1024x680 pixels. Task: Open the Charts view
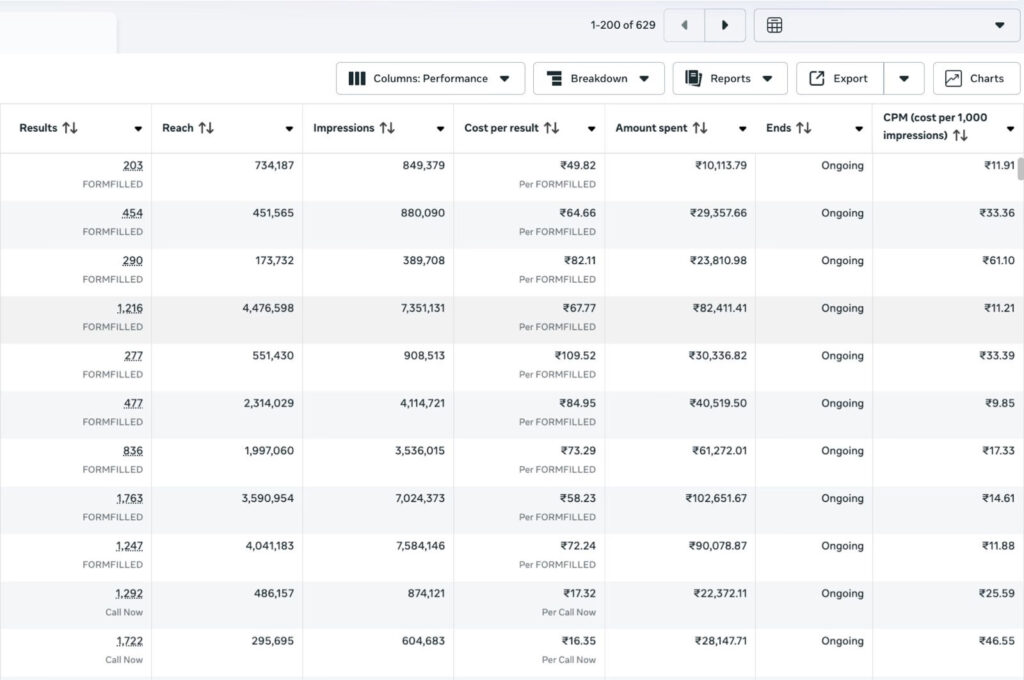[x=976, y=79]
